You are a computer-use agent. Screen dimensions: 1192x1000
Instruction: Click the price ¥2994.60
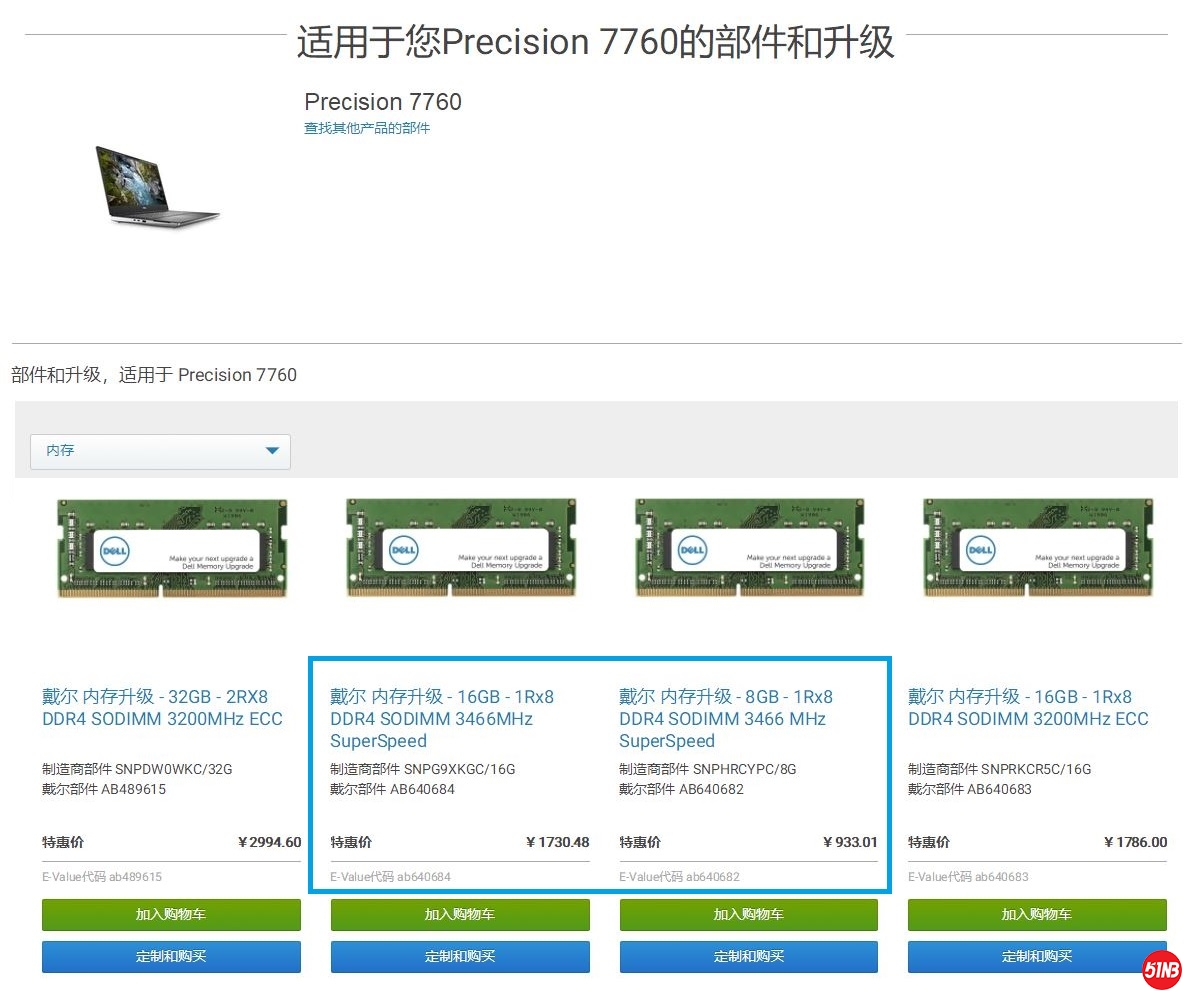[269, 842]
